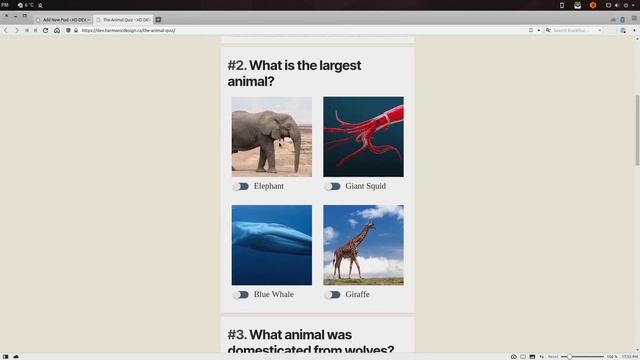Open the volume control in system tray
Screen dimensions: 640x360
(617, 5)
